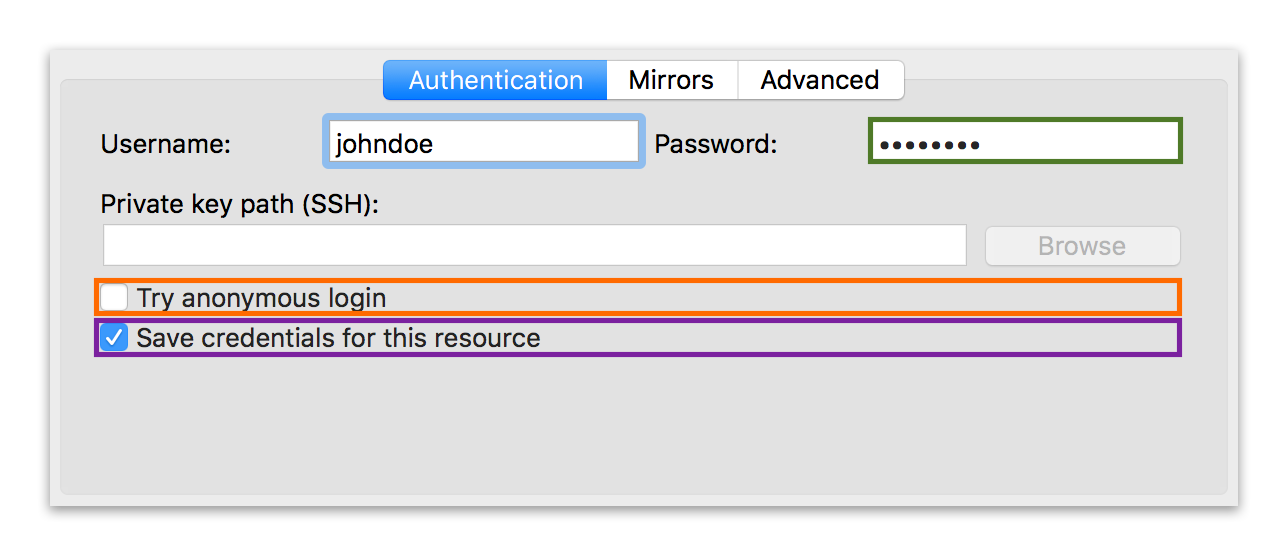1288x556 pixels.
Task: Click the "Try anonymous login" label text
Action: [261, 298]
